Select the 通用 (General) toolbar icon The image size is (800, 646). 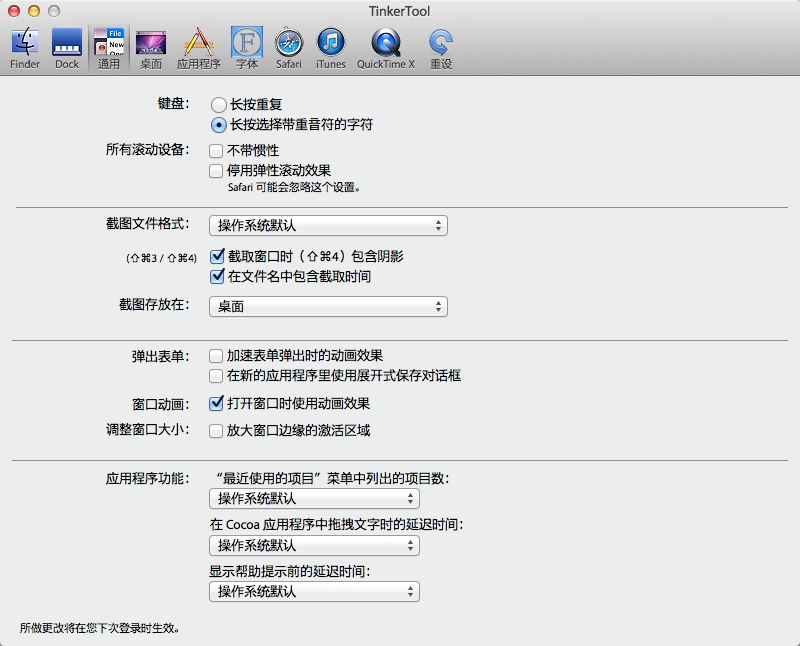pos(109,48)
